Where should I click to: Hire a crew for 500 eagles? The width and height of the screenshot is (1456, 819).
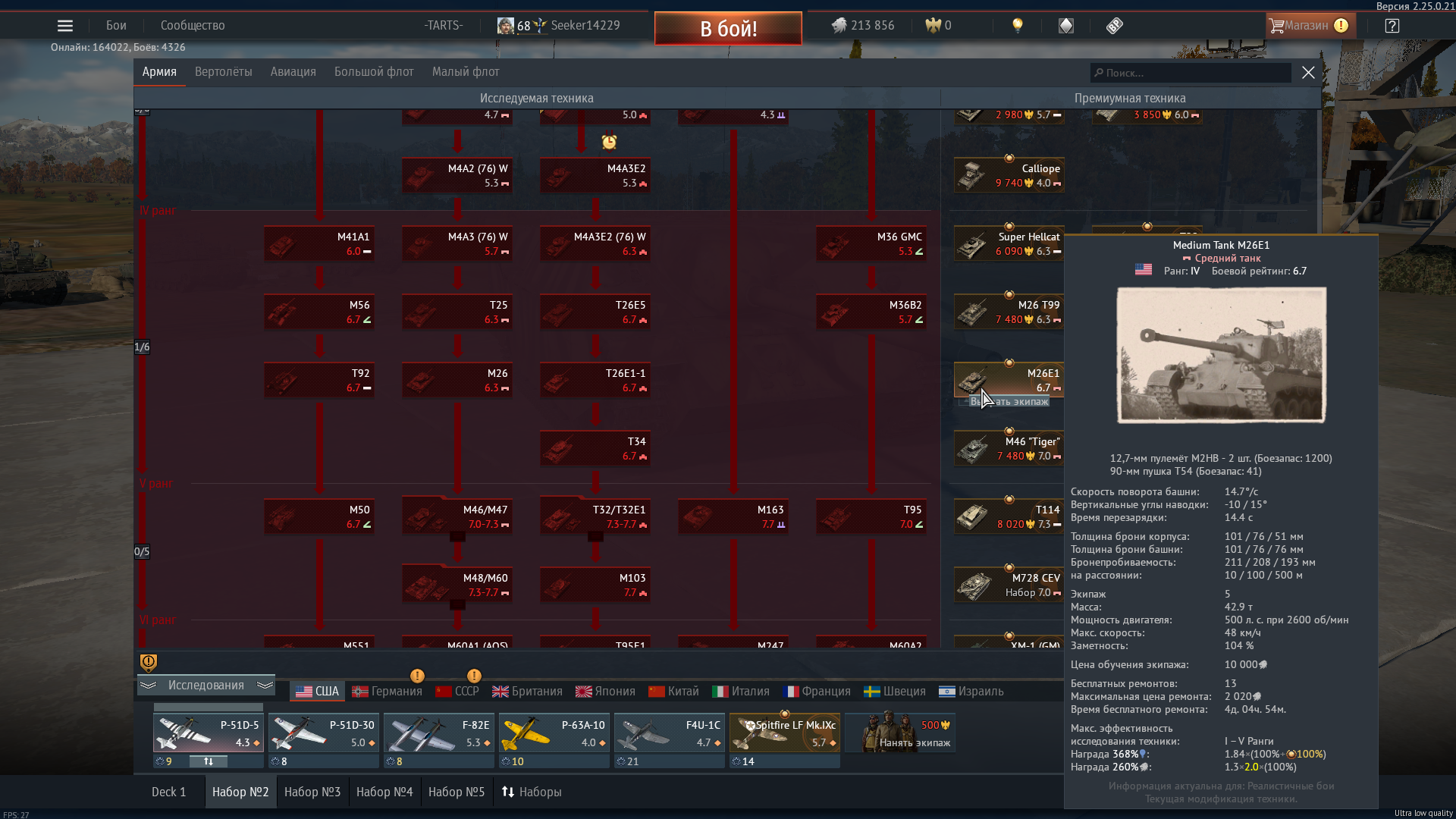click(900, 733)
